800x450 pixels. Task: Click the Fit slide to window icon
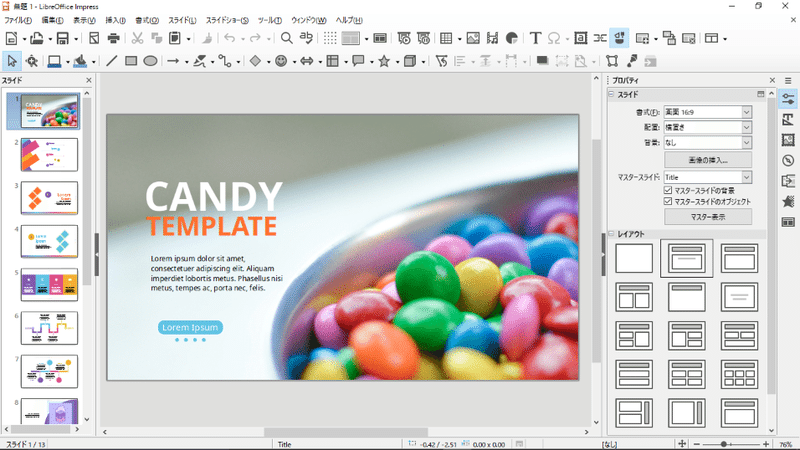pos(682,444)
